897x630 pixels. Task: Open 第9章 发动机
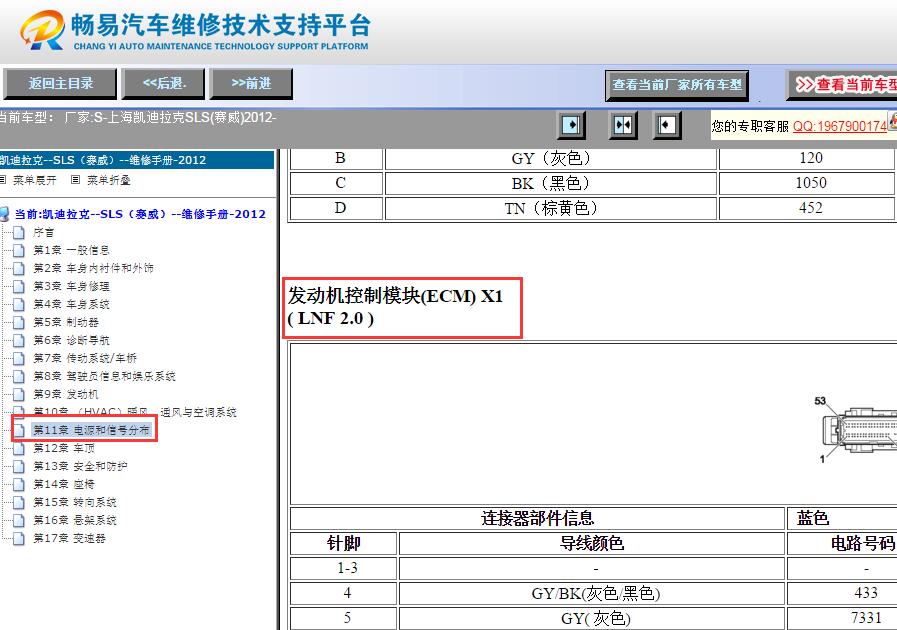coord(66,394)
